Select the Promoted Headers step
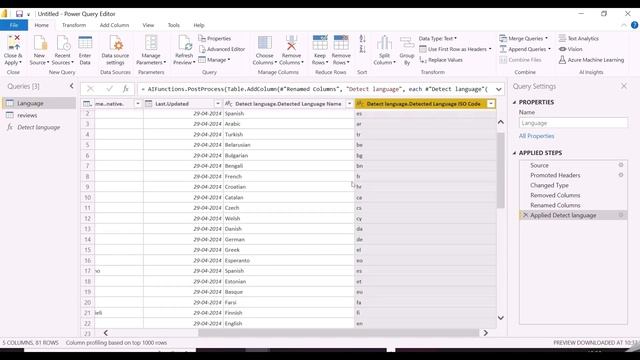This screenshot has width=640, height=360. pyautogui.click(x=555, y=175)
